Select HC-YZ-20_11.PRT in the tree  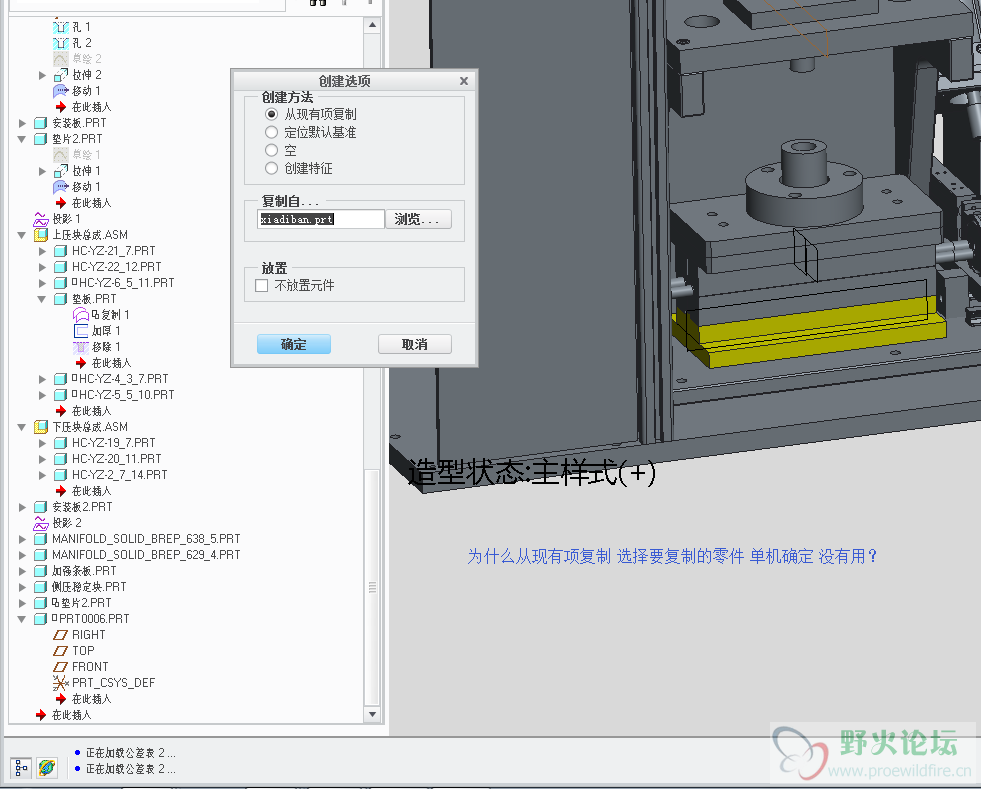pos(116,459)
